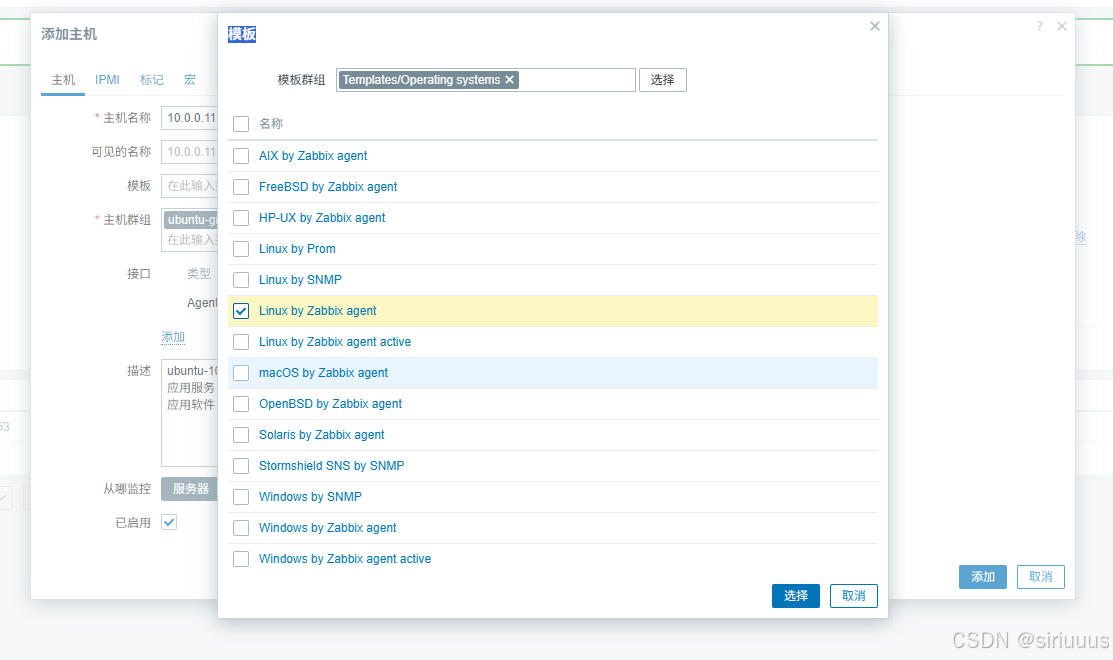
Task: Click the 描述 text area
Action: pyautogui.click(x=190, y=413)
